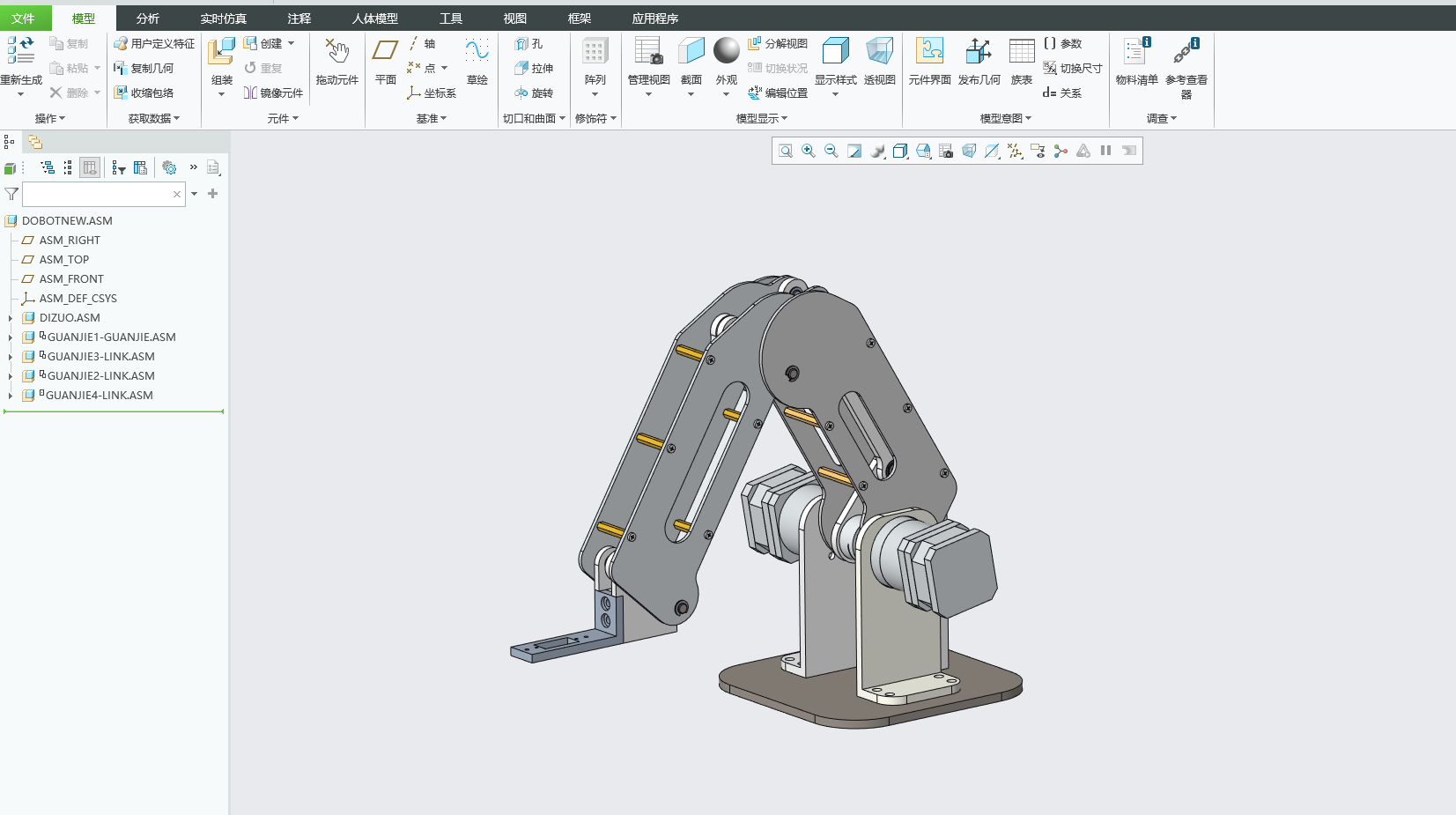The image size is (1456, 815).
Task: Switch to the 分析 (Analysis) ribbon tab
Action: point(148,19)
